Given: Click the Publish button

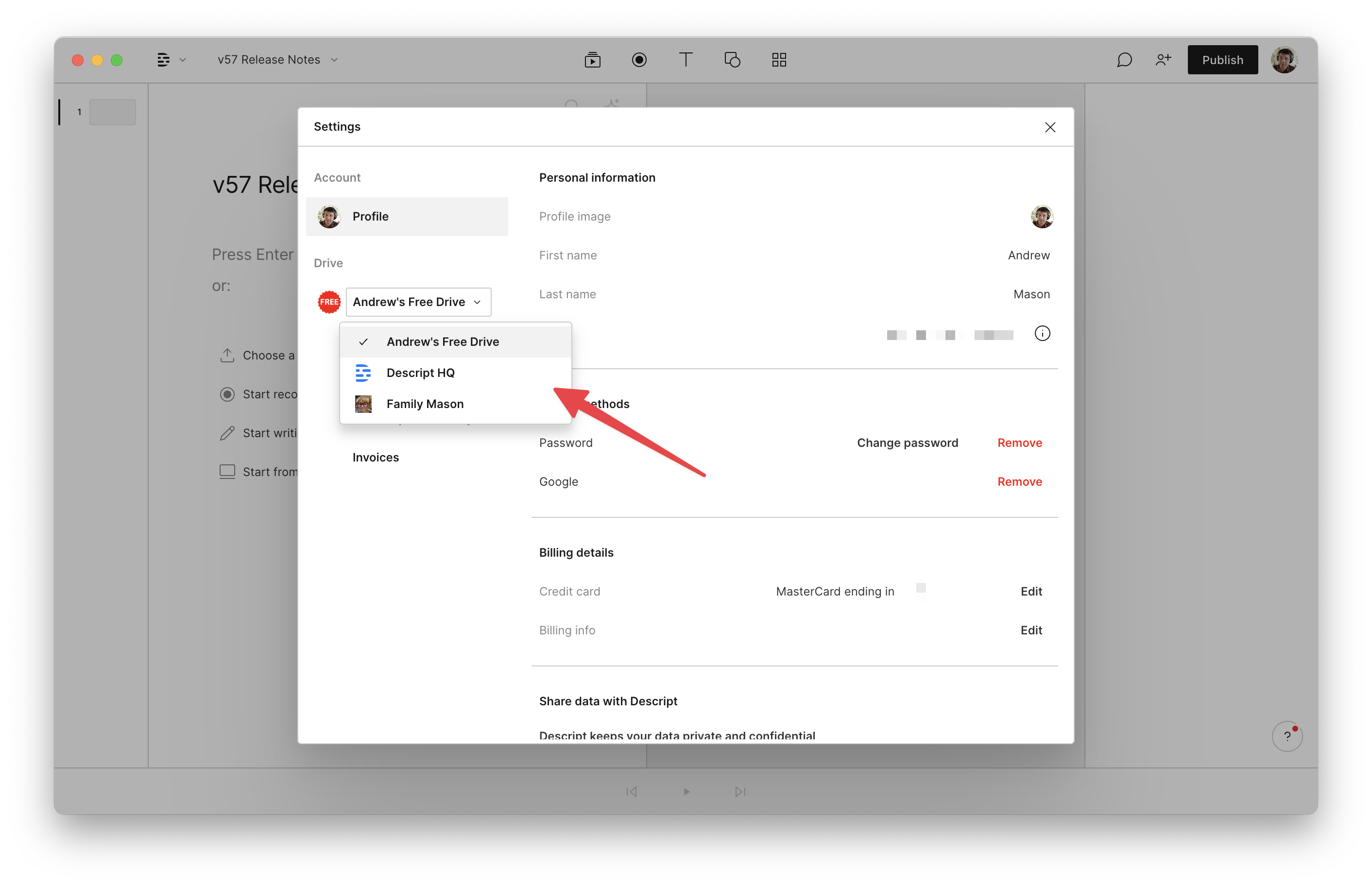Looking at the screenshot, I should pos(1222,59).
